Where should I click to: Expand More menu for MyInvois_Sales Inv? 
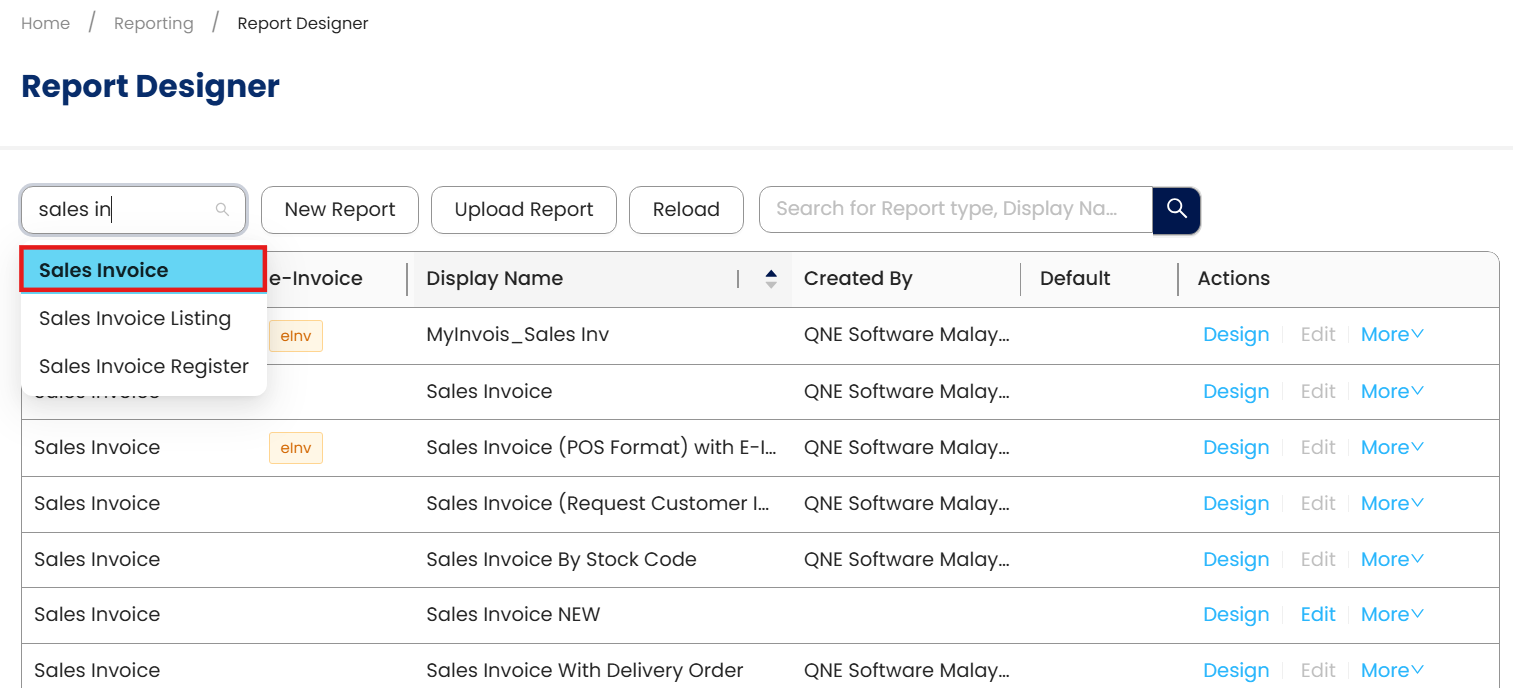pyautogui.click(x=1392, y=335)
